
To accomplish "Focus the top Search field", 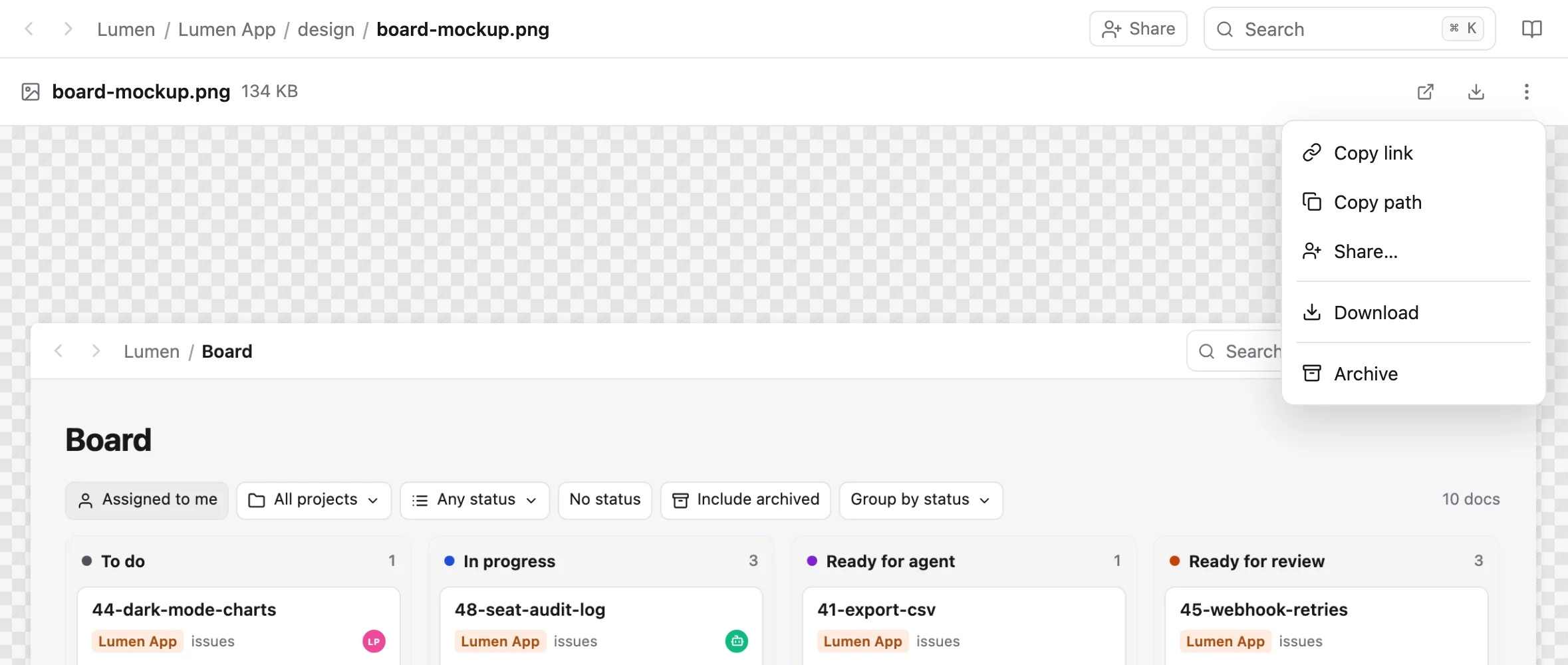I will click(x=1349, y=29).
